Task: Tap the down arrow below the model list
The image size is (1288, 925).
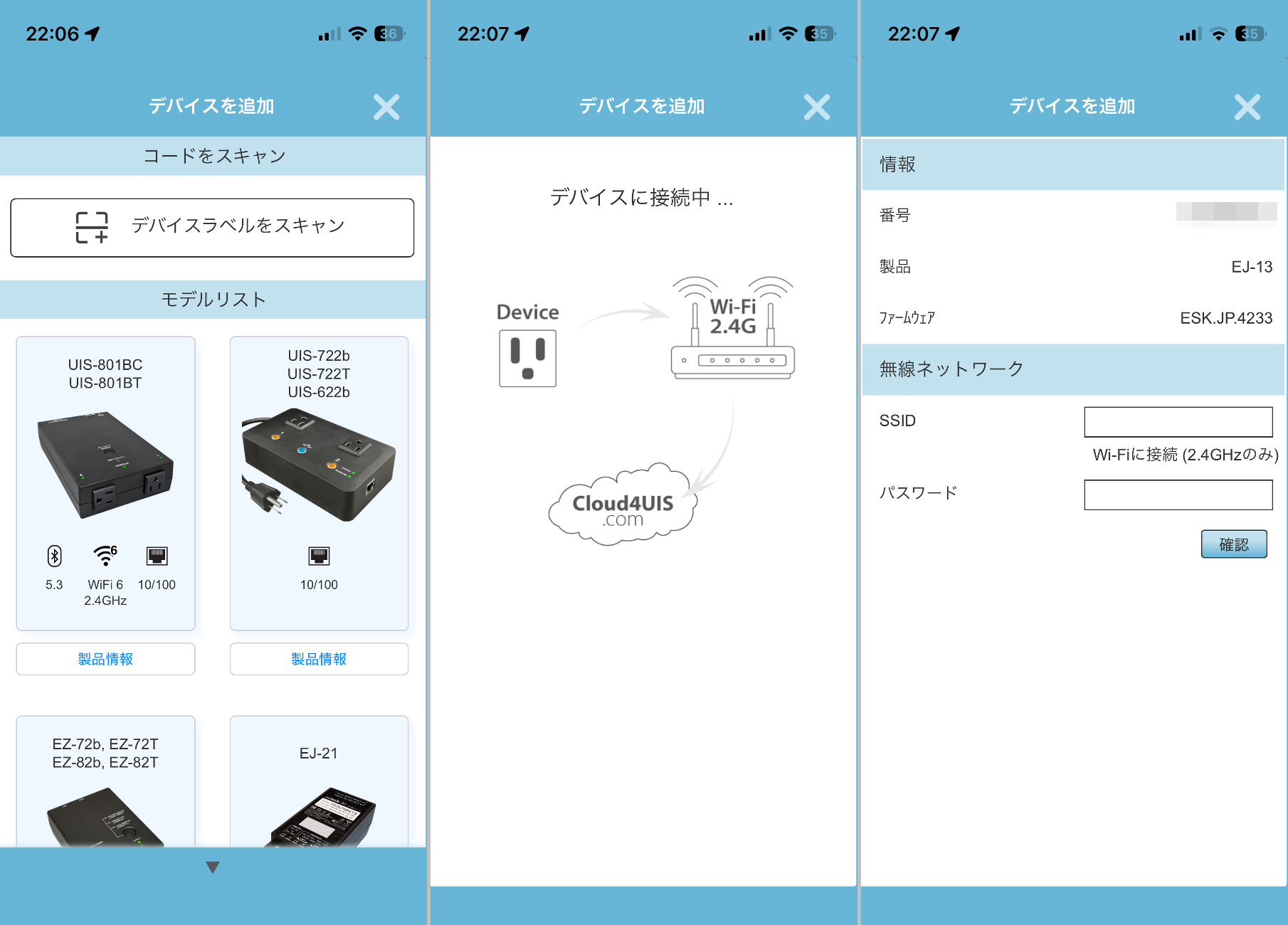Action: (x=212, y=867)
